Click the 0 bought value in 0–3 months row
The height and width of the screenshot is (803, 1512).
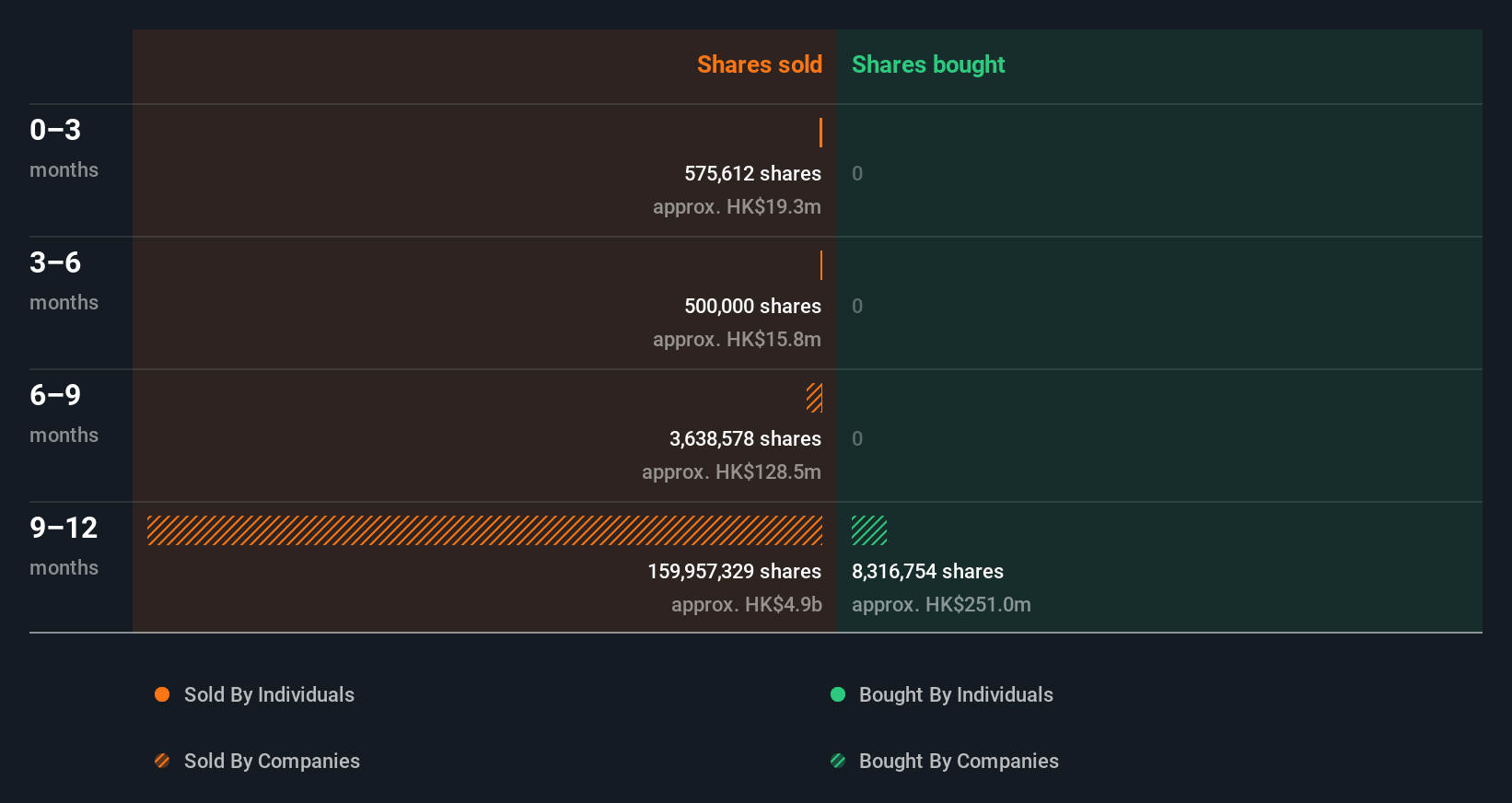857,173
